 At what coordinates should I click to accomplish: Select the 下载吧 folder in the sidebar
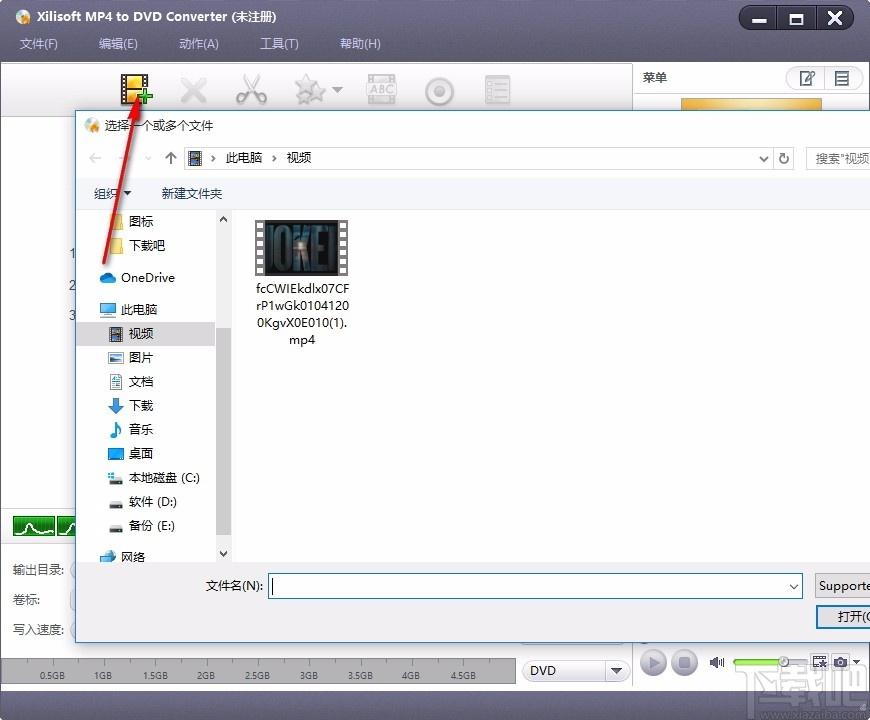pyautogui.click(x=146, y=245)
